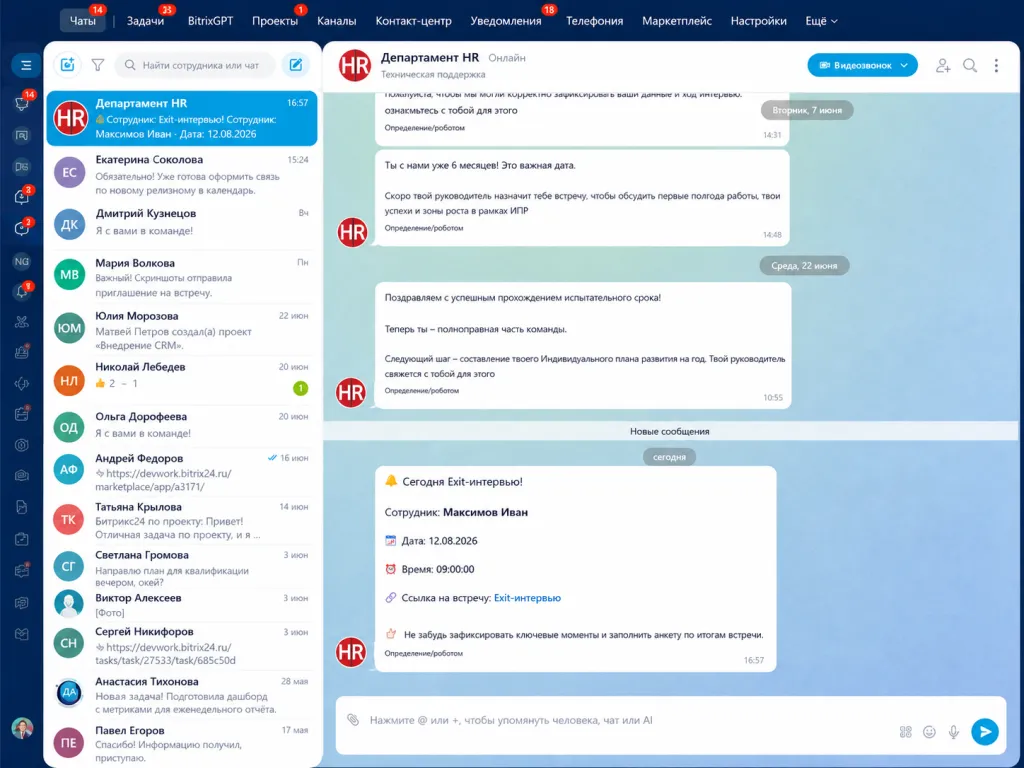The width and height of the screenshot is (1024, 768).
Task: Open the chat with Николай Лебедев
Action: coord(182,380)
